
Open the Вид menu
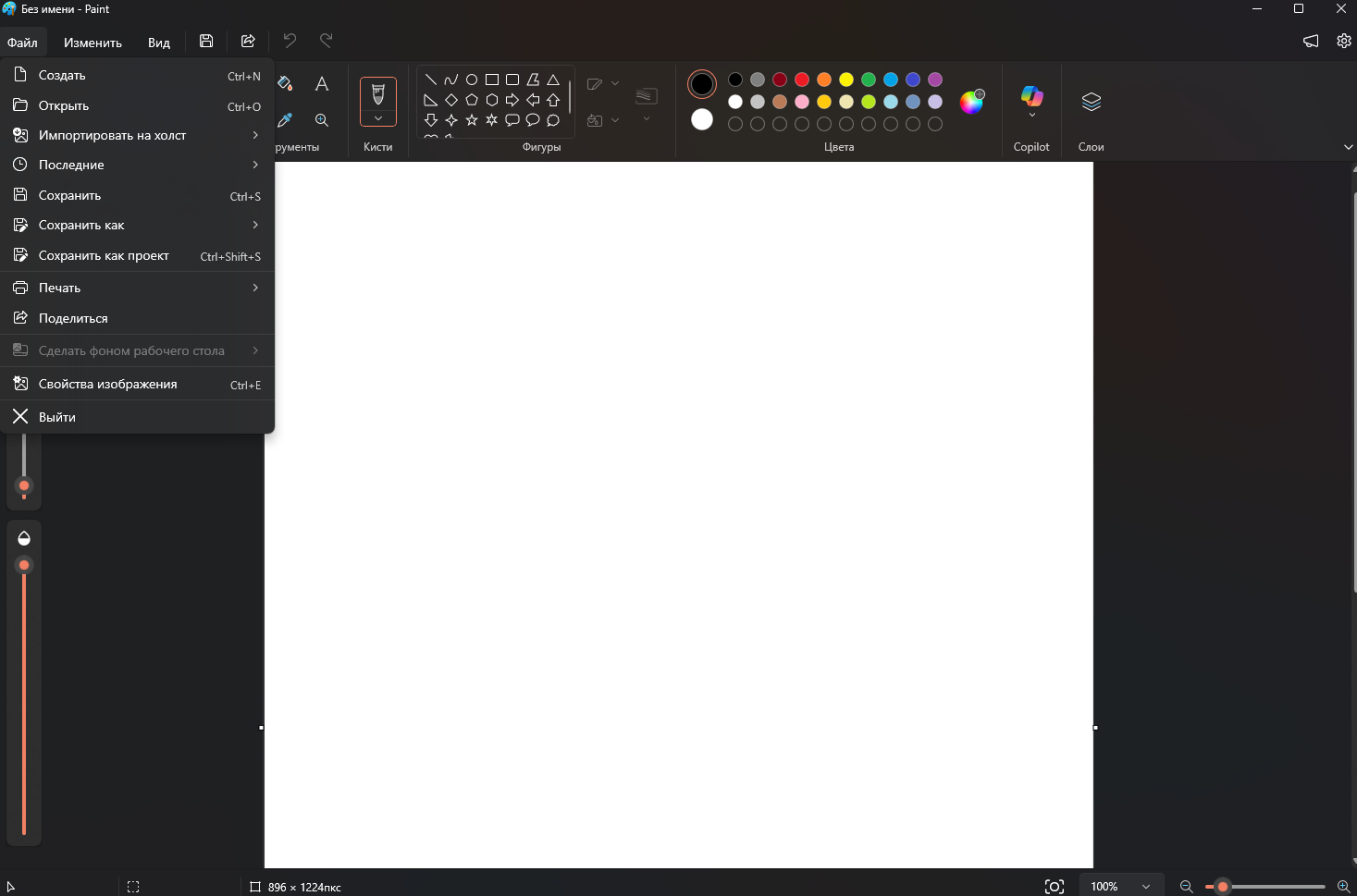coord(159,43)
